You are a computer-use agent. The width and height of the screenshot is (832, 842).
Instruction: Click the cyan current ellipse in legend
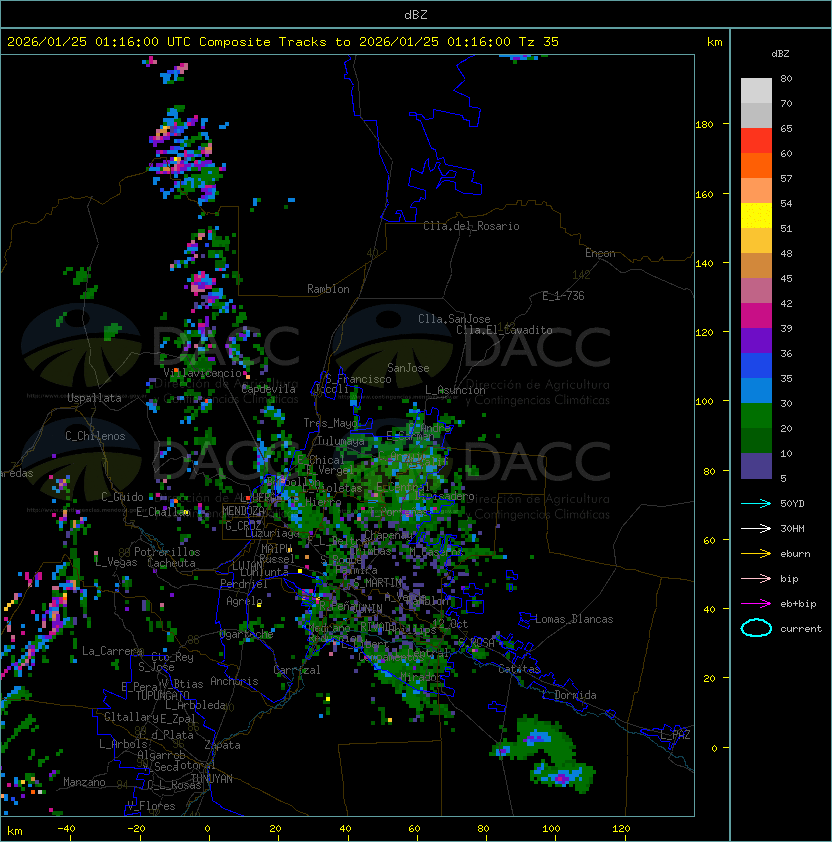(756, 628)
